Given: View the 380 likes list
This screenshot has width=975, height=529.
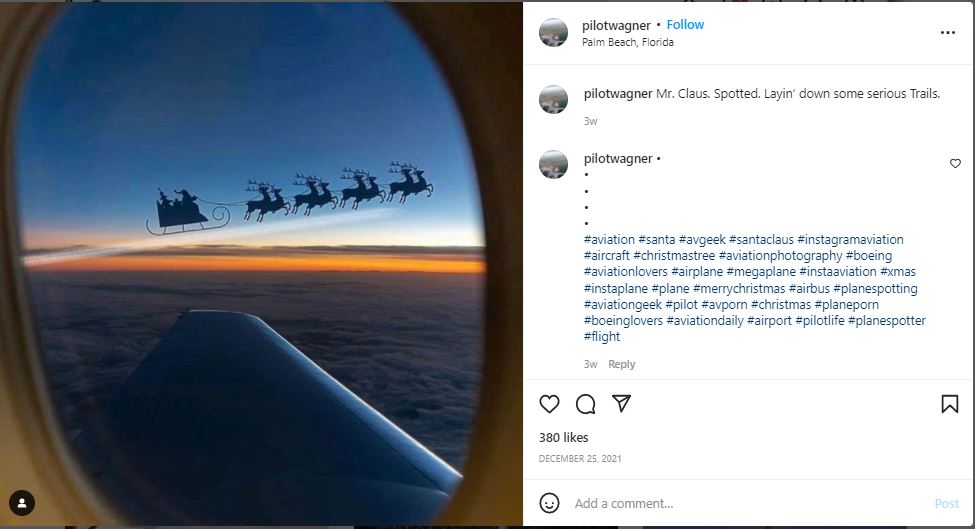Looking at the screenshot, I should 563,437.
